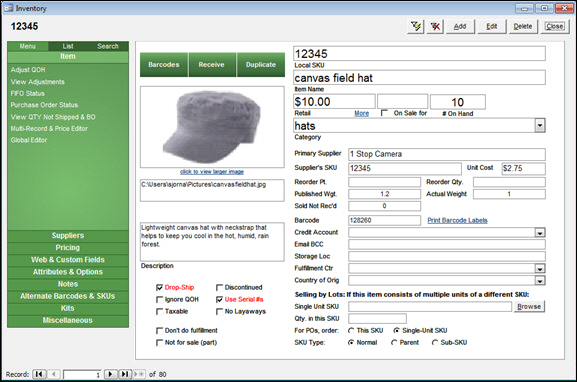The image size is (577, 382).
Task: Select the Item section header
Action: point(68,56)
